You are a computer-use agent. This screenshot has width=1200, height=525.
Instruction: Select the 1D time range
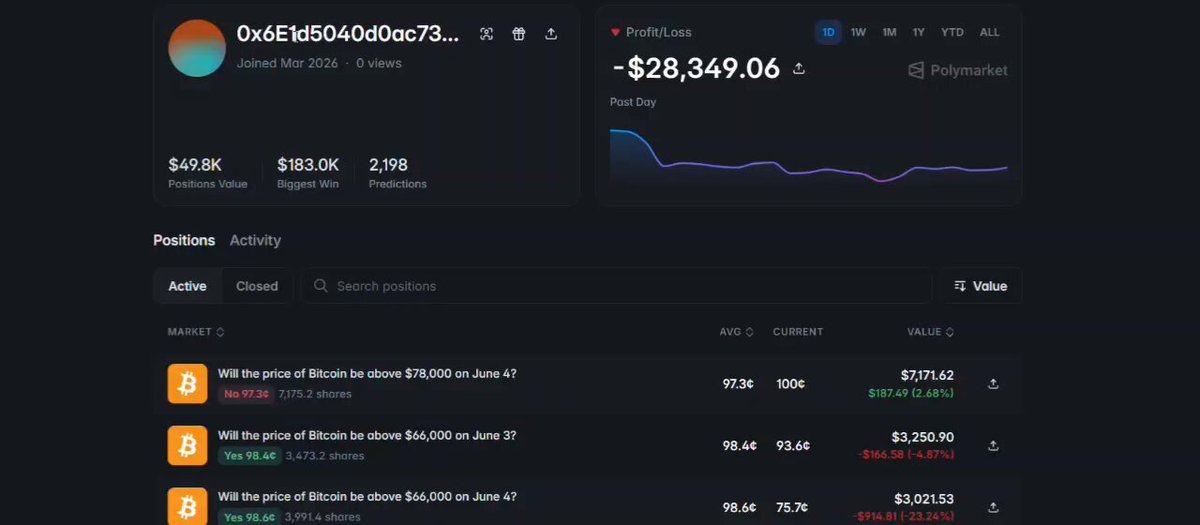click(828, 32)
